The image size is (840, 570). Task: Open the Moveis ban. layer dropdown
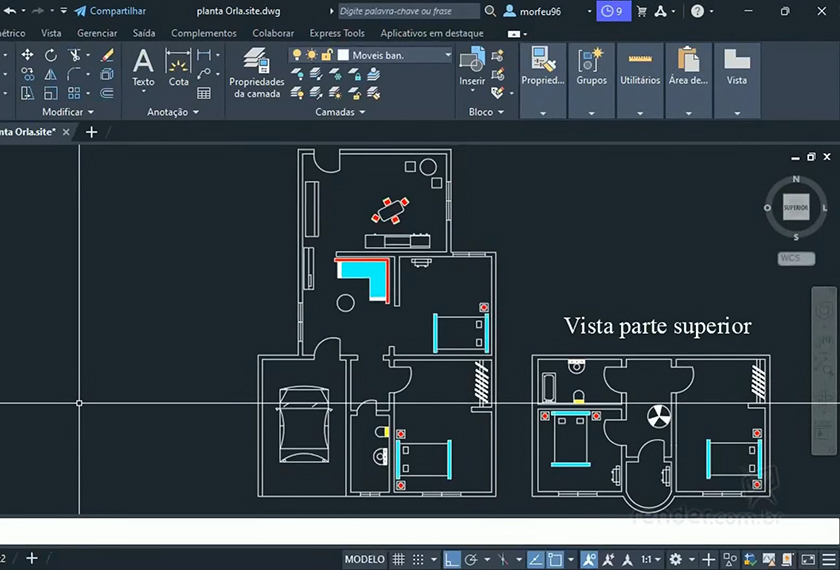click(x=448, y=55)
